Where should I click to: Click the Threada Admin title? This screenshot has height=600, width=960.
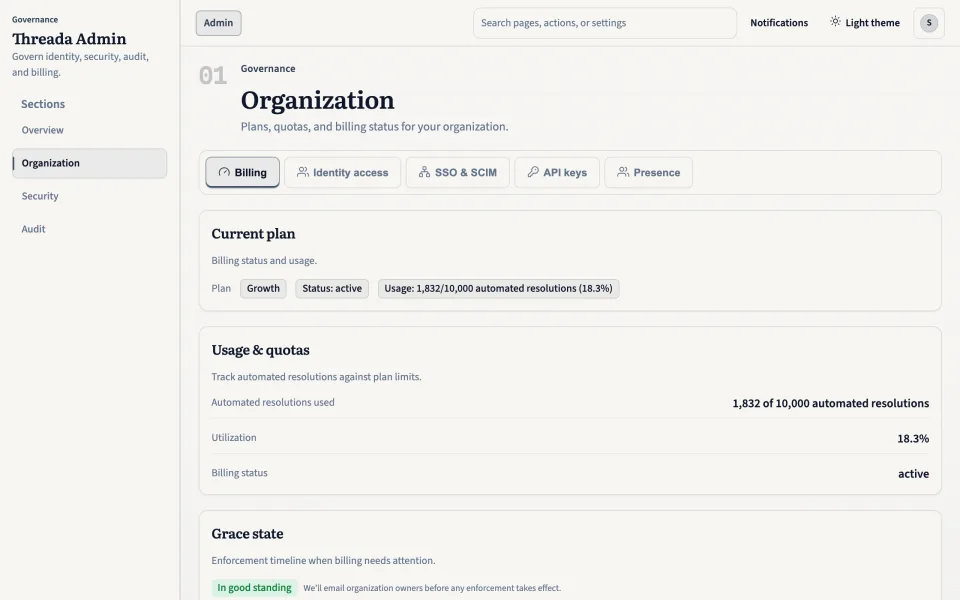69,39
